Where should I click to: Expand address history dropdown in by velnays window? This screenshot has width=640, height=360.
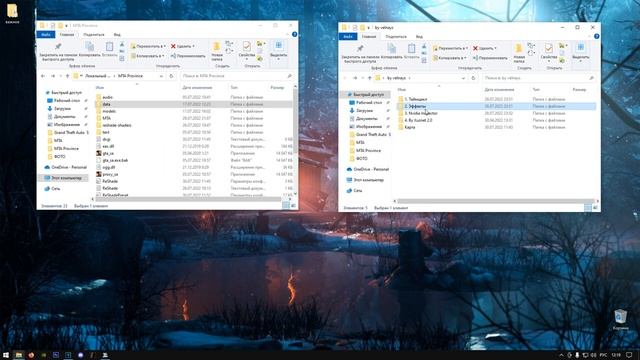464,78
